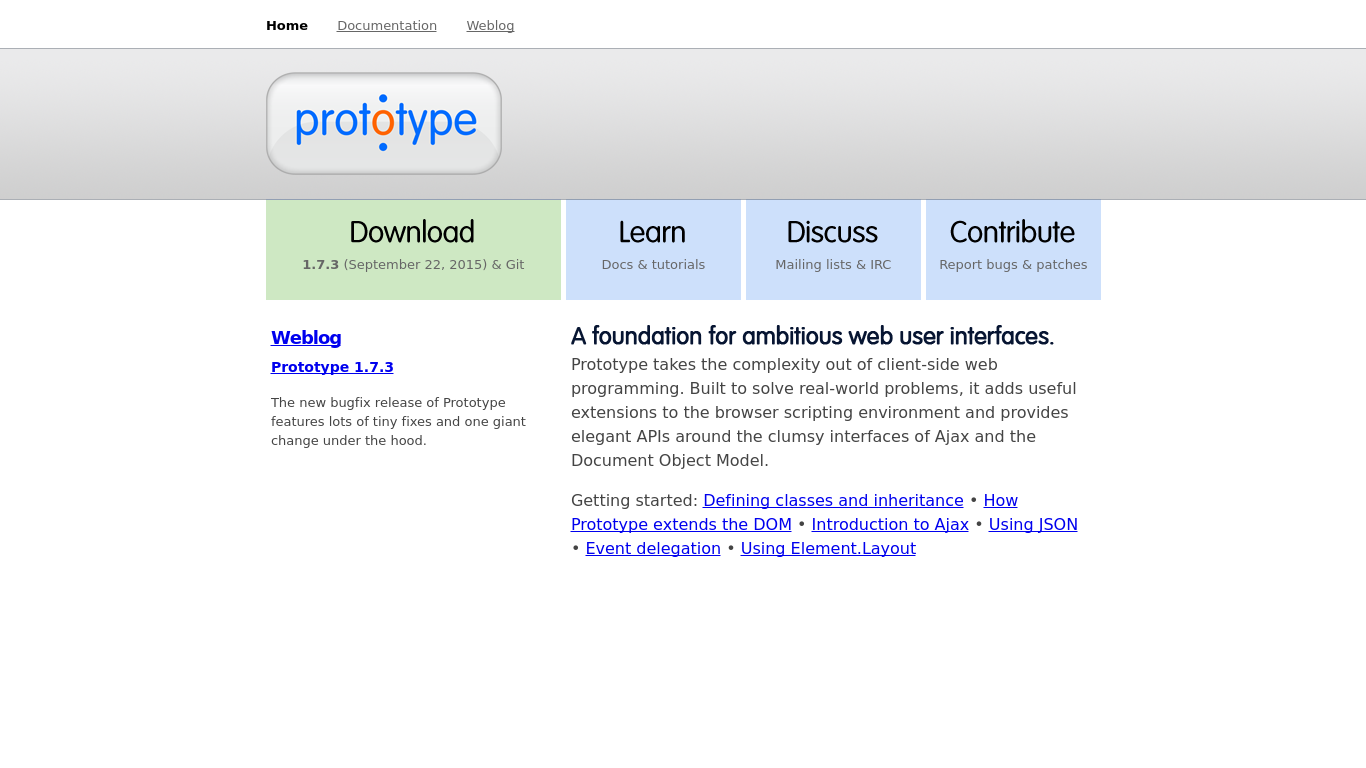Open the Introduction to Ajax link
The width and height of the screenshot is (1366, 768).
(890, 524)
